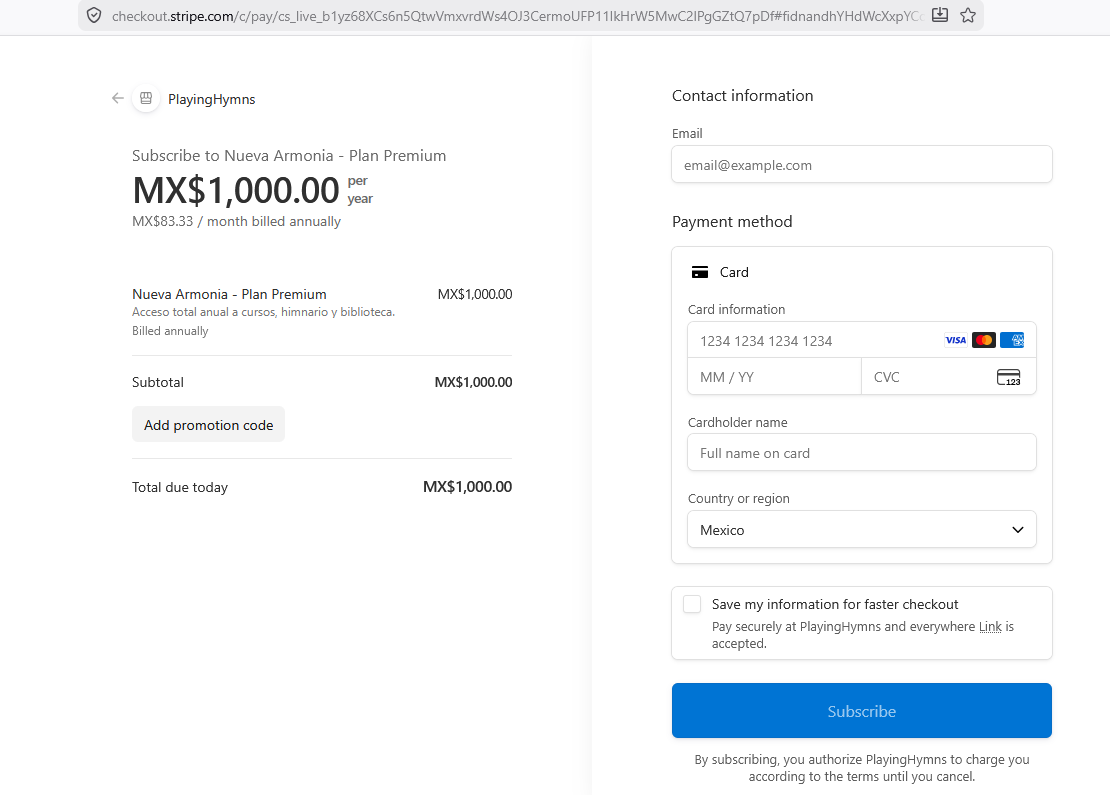Click the back arrow next to PlayingHymns

[118, 98]
